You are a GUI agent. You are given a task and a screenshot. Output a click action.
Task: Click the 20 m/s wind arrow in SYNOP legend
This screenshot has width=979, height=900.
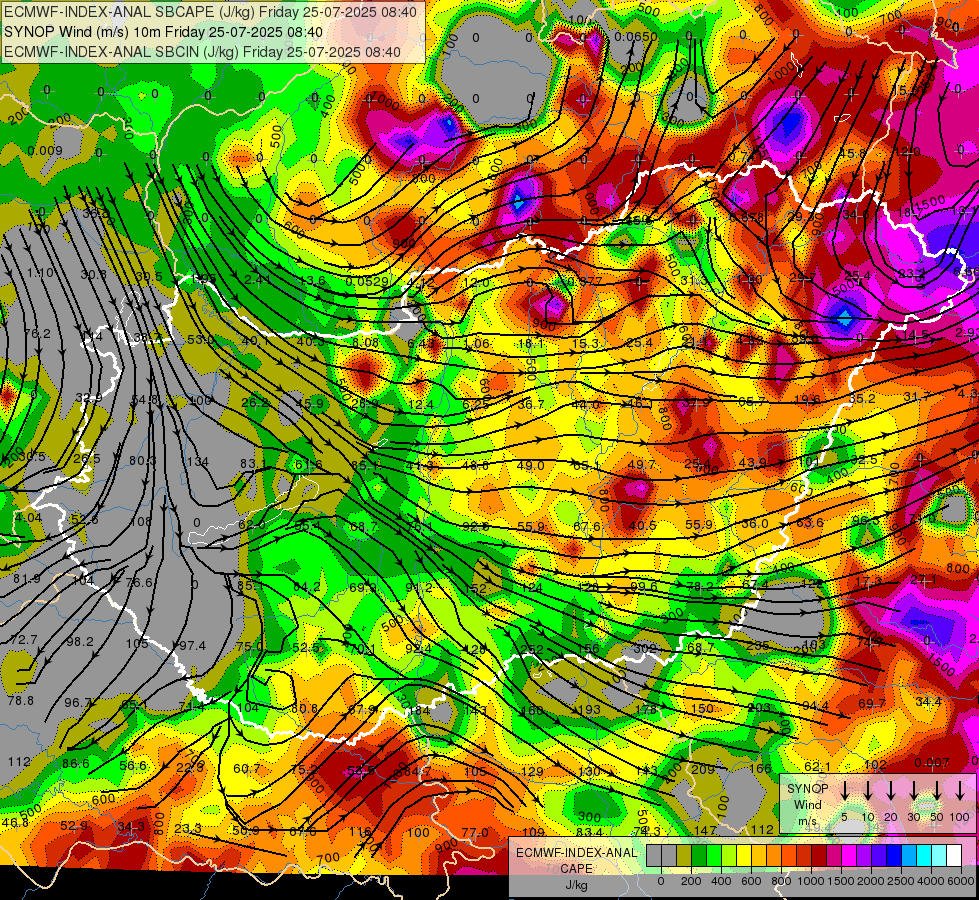pyautogui.click(x=890, y=791)
